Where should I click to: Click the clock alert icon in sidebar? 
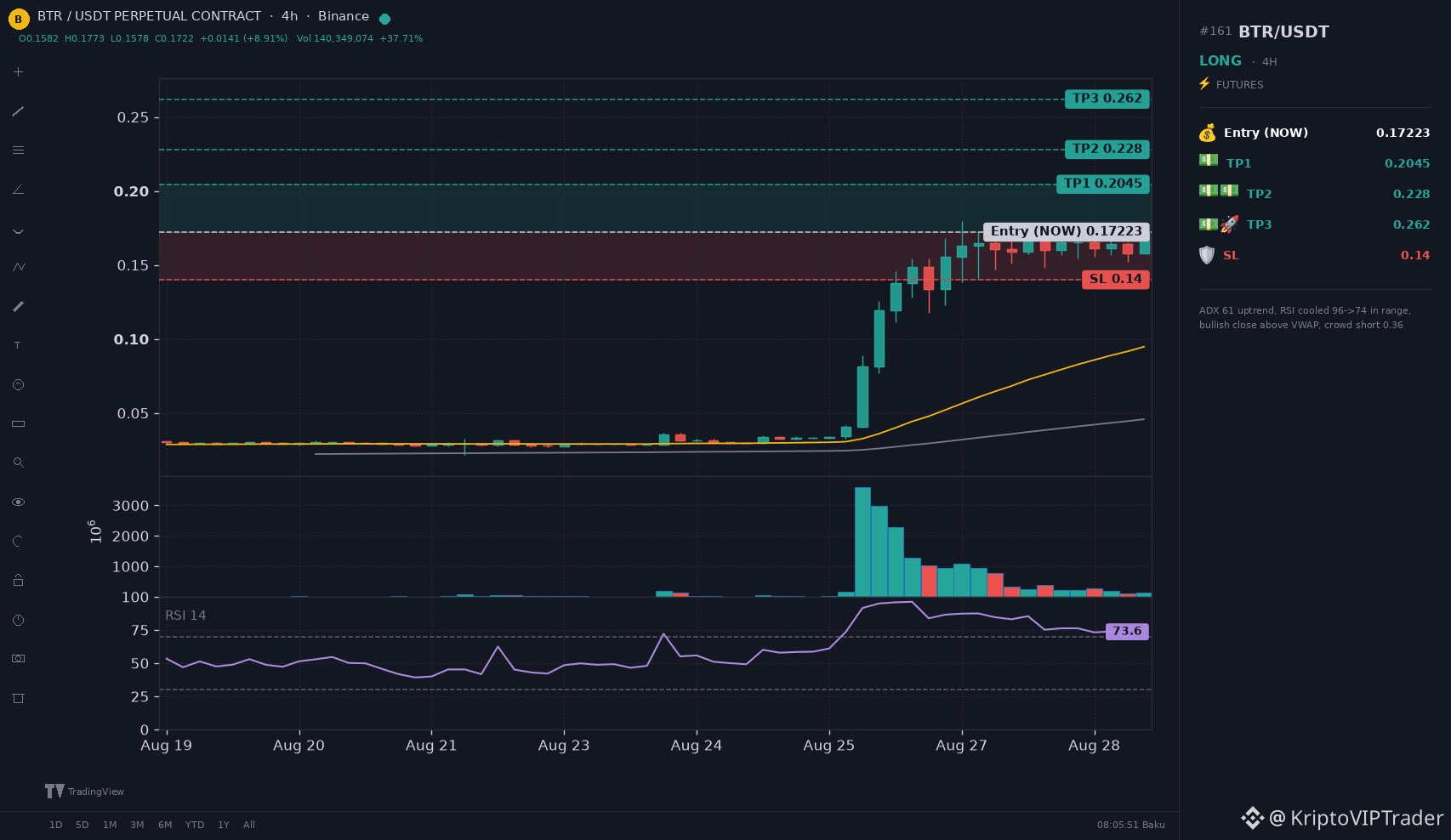pyautogui.click(x=18, y=620)
